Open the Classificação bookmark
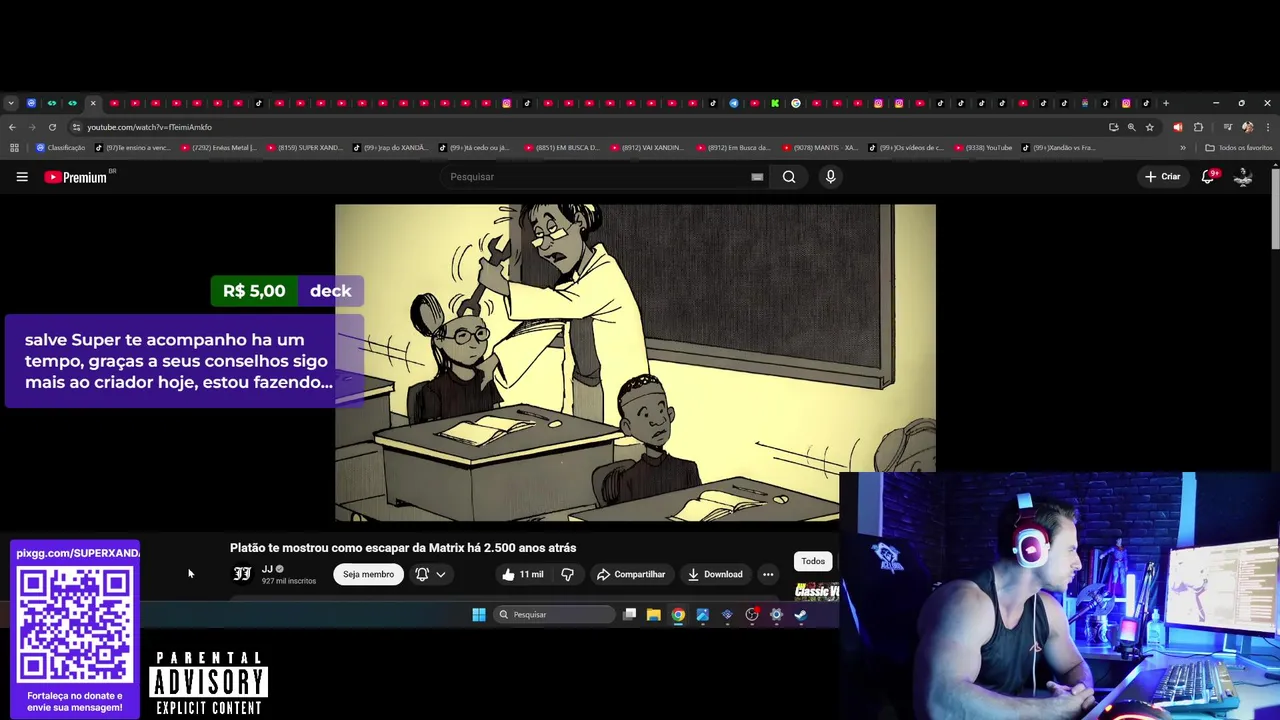 pyautogui.click(x=61, y=148)
